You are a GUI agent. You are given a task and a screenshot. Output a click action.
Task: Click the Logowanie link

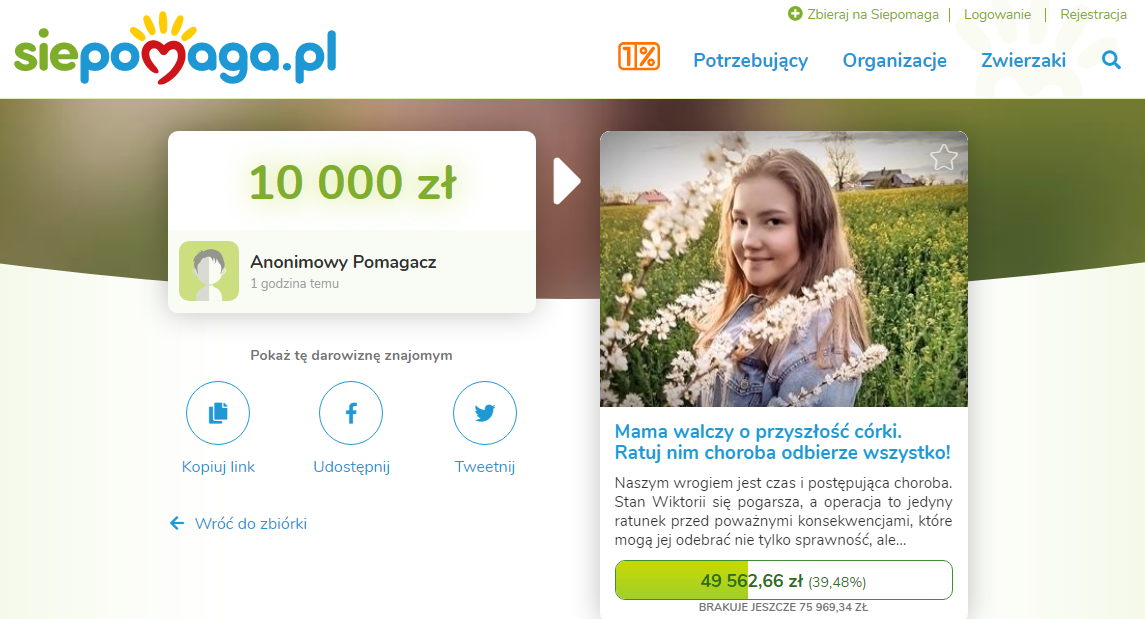click(997, 15)
